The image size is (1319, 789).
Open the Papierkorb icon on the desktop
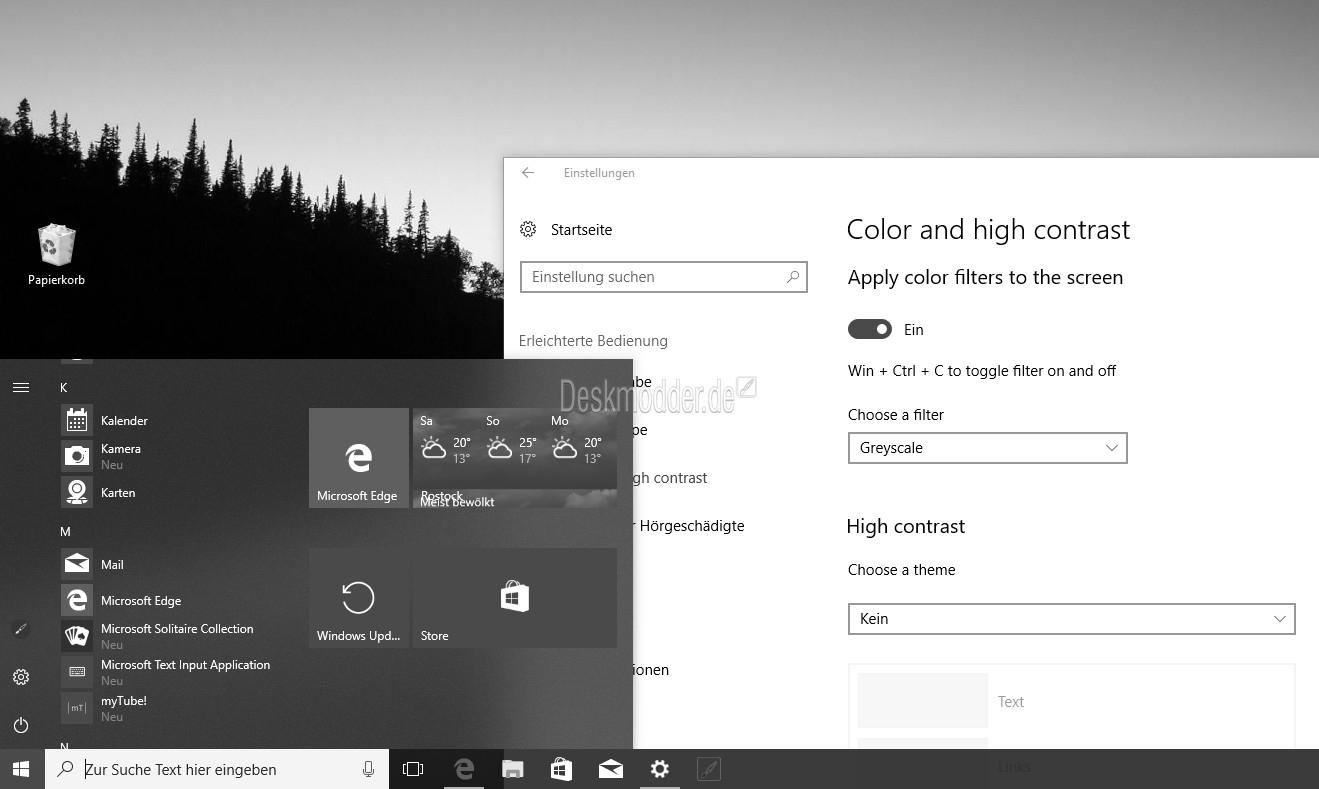[56, 255]
